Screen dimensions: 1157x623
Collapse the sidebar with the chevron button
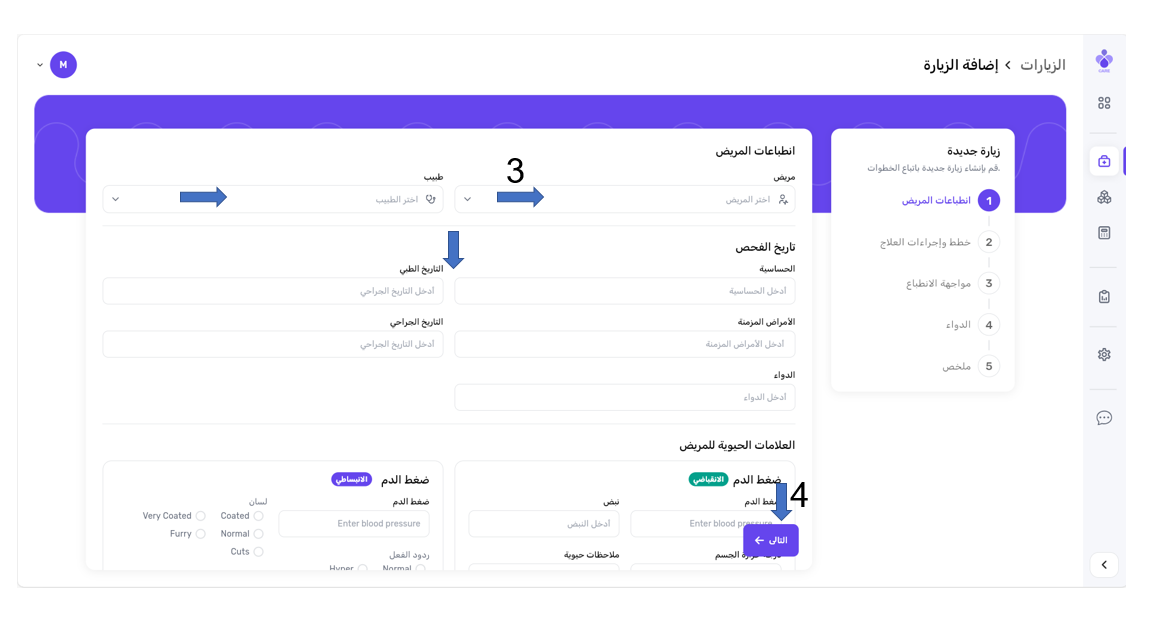[1104, 565]
